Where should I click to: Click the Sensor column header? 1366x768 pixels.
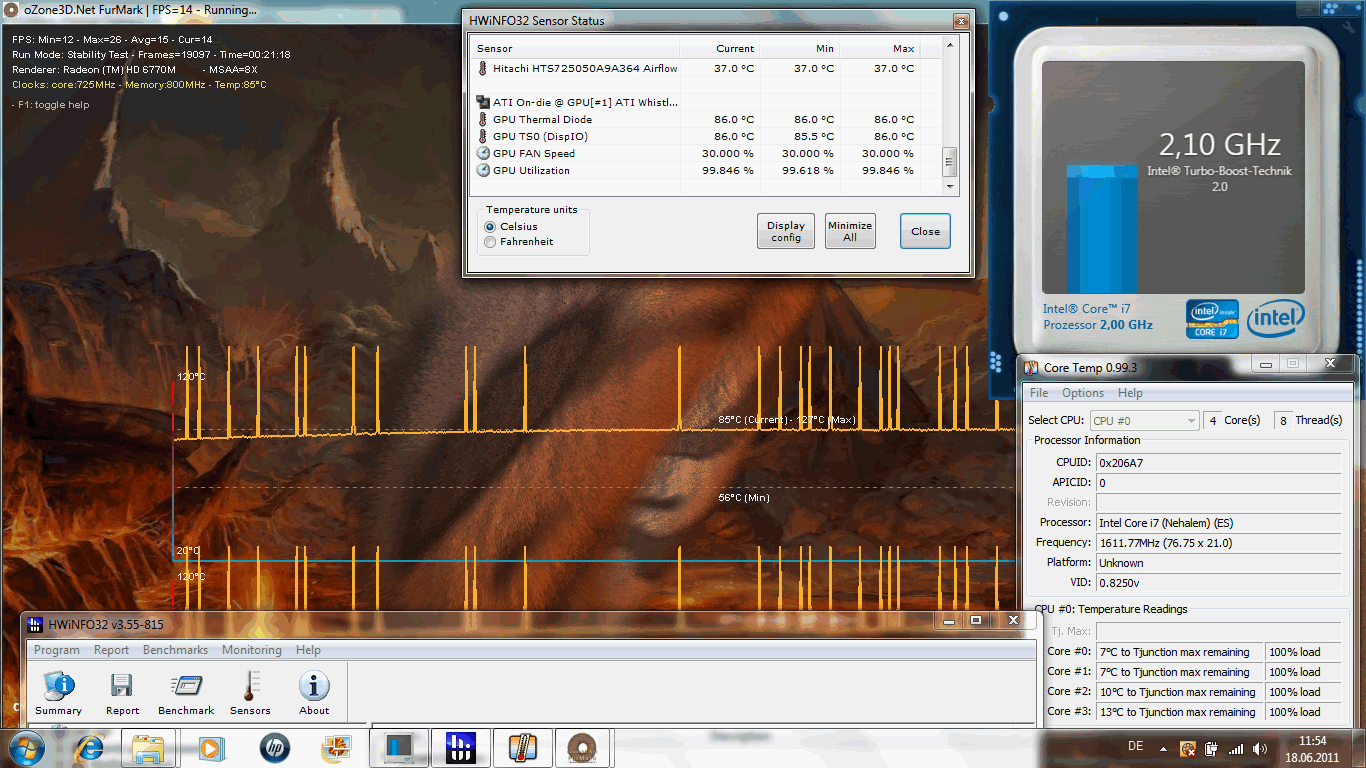point(576,48)
